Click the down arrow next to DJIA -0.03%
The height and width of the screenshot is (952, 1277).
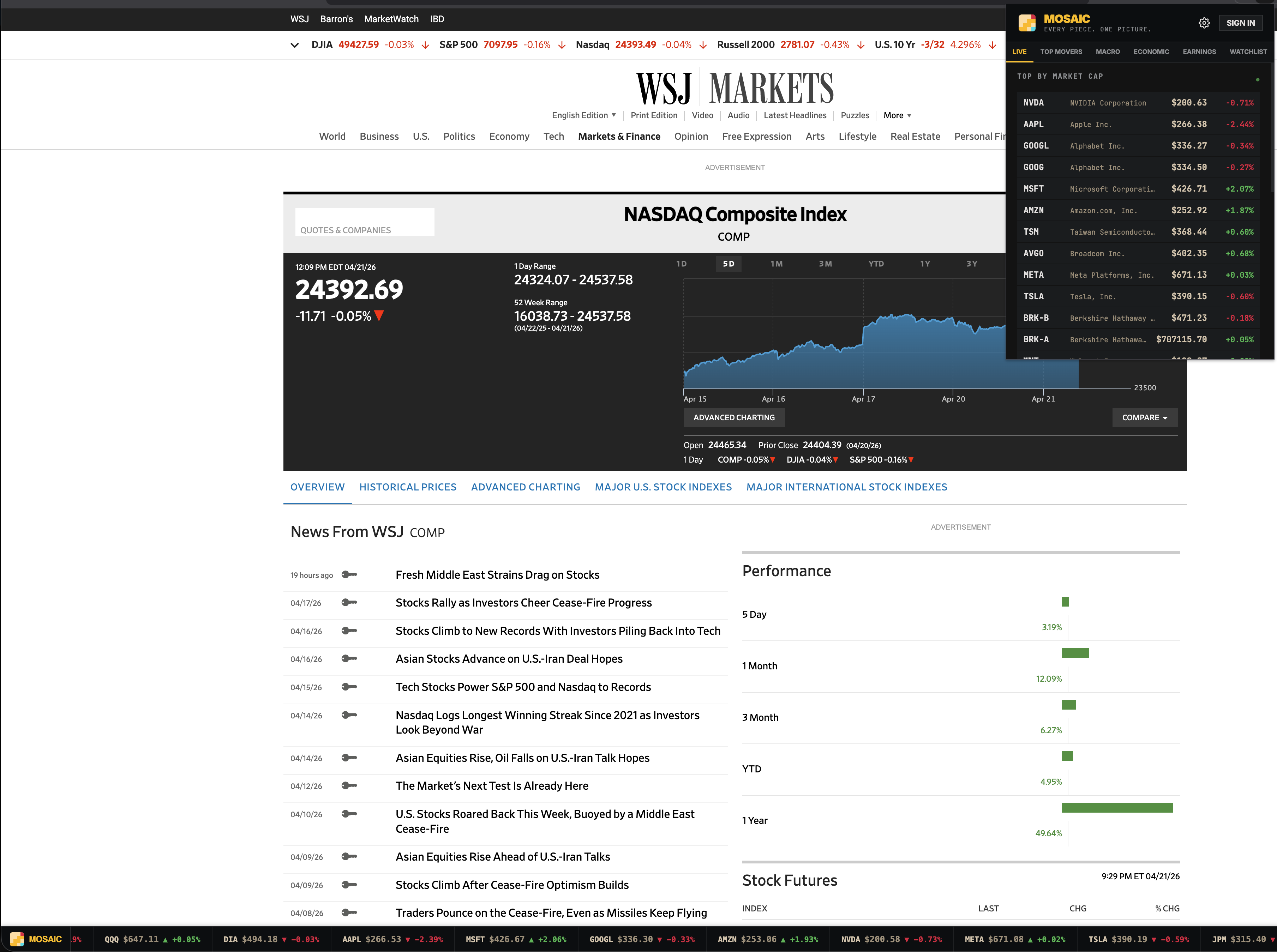425,45
